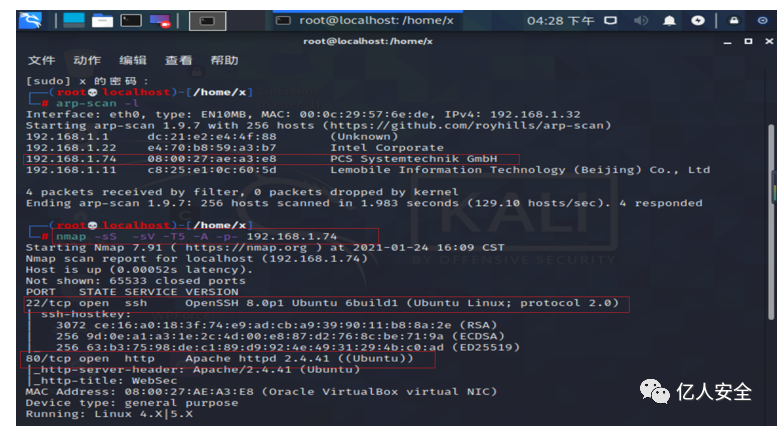Open the 帮助 menu
The width and height of the screenshot is (777, 426).
click(224, 60)
